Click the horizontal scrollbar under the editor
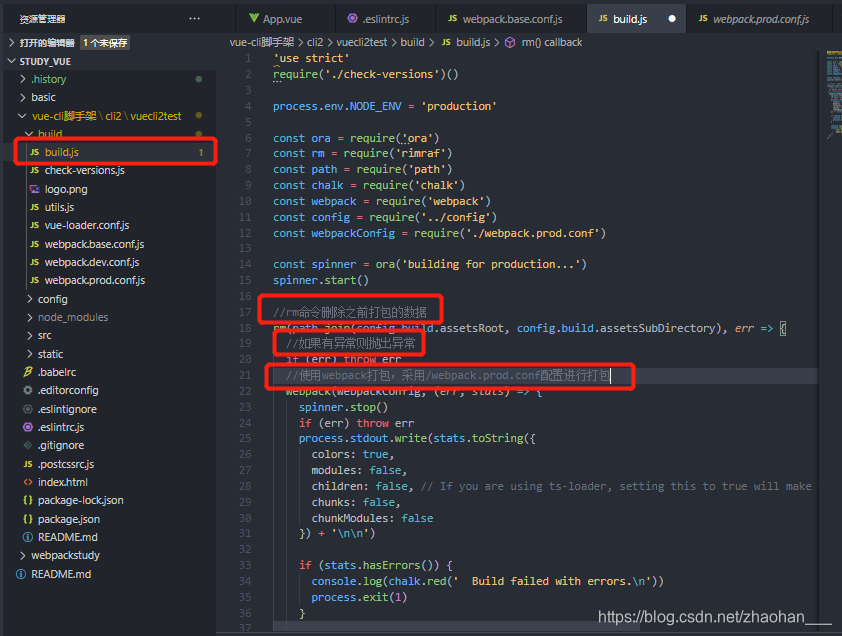Screen dimensions: 842x636 tap(456, 627)
